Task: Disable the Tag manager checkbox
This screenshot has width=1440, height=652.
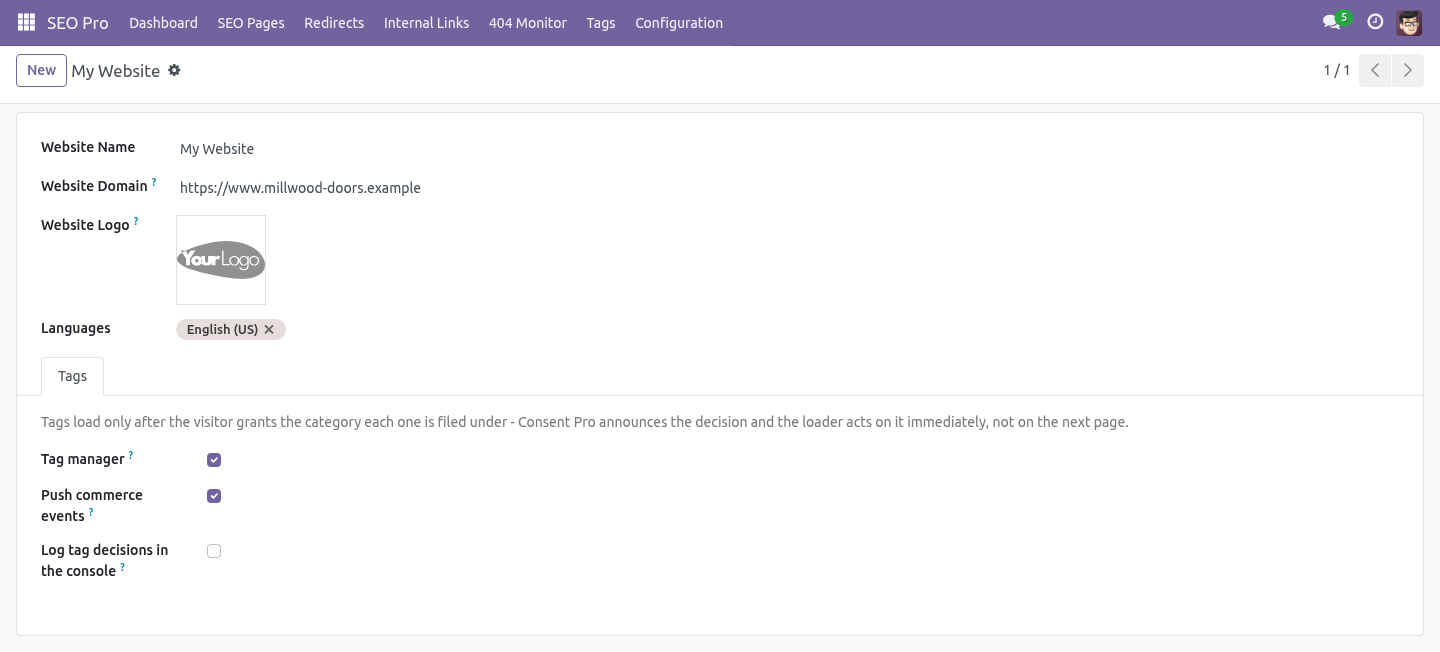Action: click(x=214, y=460)
